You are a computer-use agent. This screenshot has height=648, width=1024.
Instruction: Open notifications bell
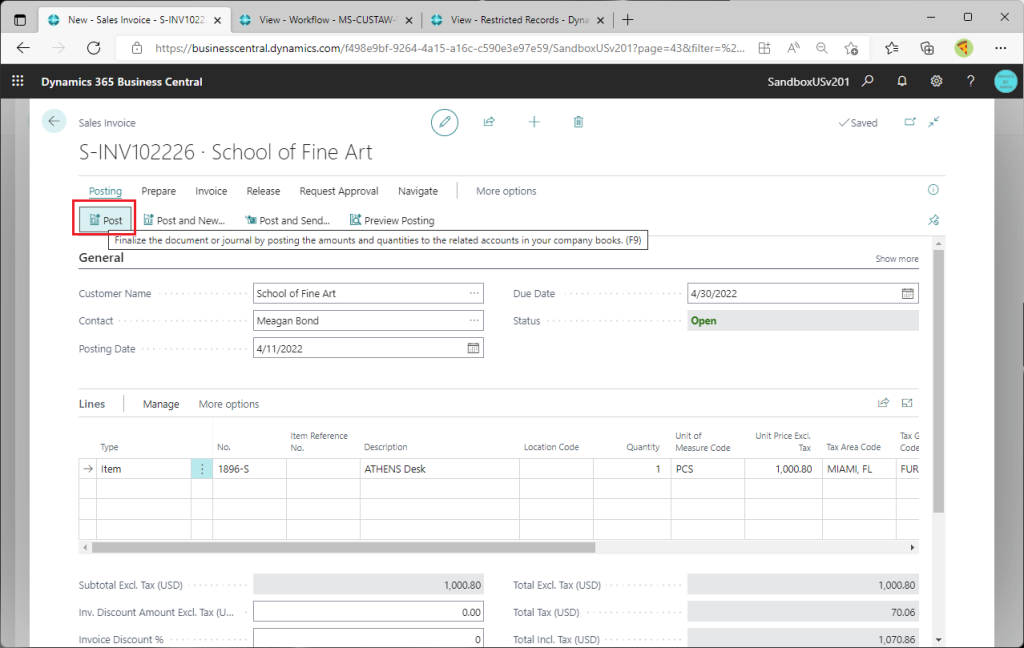coord(902,81)
